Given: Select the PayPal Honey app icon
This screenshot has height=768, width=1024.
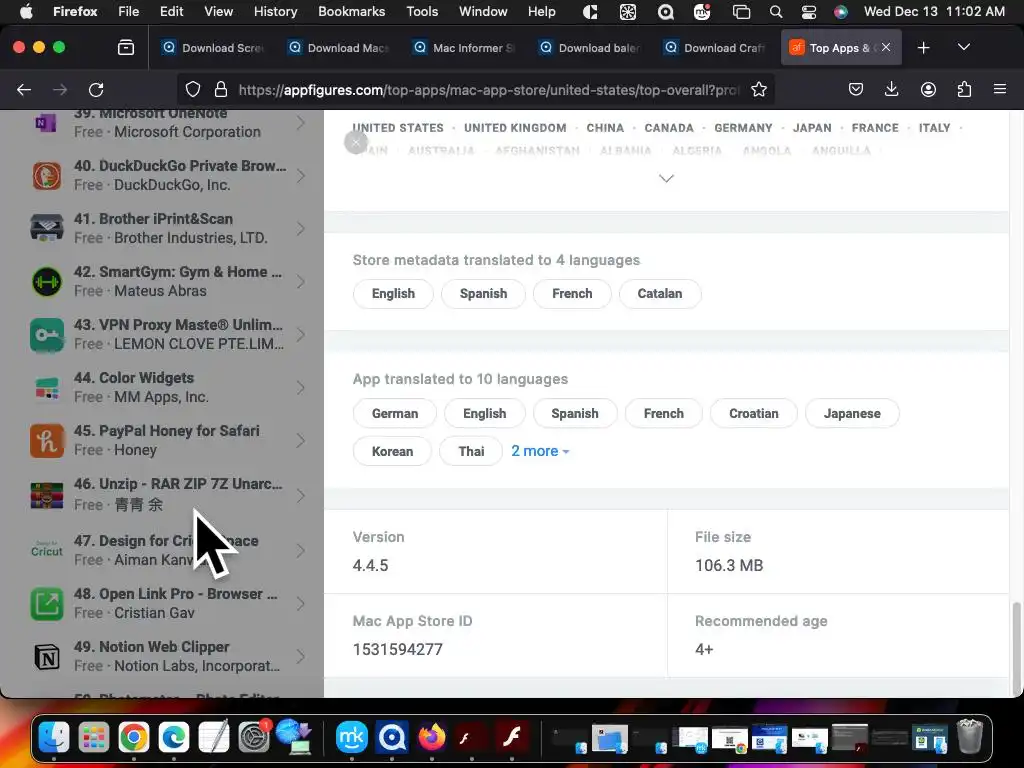Looking at the screenshot, I should tap(46, 441).
